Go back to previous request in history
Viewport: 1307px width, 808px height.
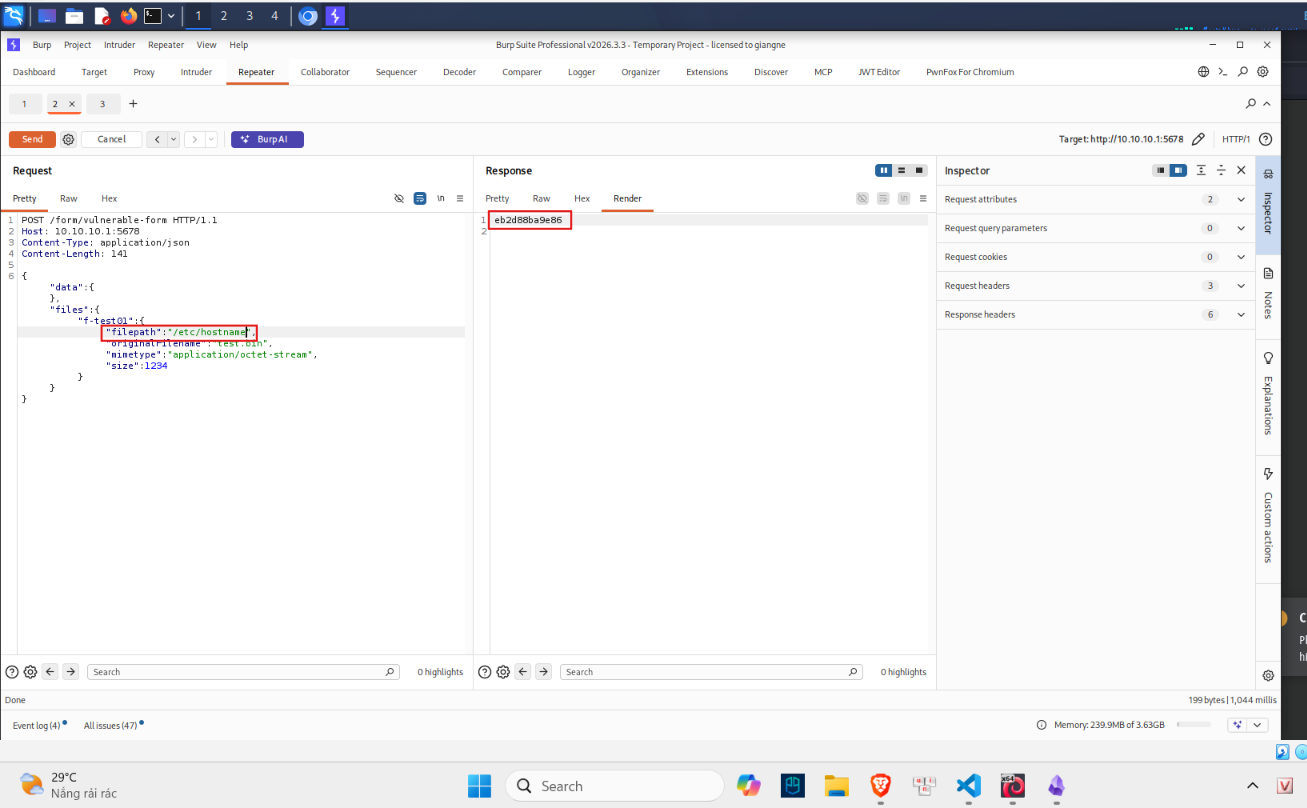[157, 139]
